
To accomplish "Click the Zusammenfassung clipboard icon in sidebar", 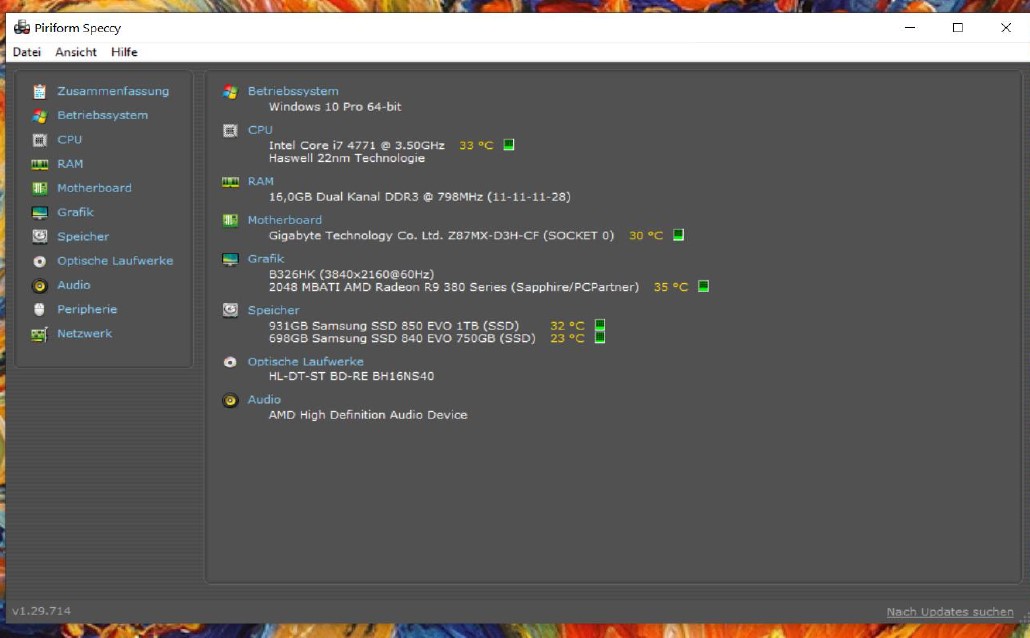I will [x=39, y=91].
